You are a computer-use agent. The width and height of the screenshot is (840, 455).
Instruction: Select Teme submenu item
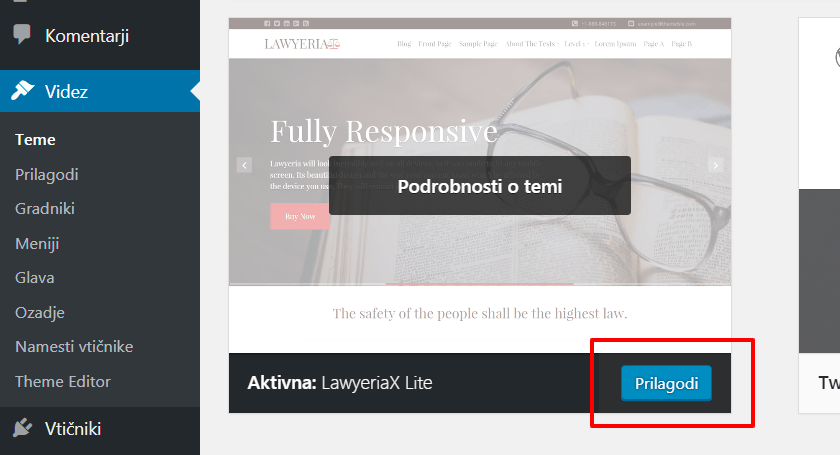pos(35,140)
